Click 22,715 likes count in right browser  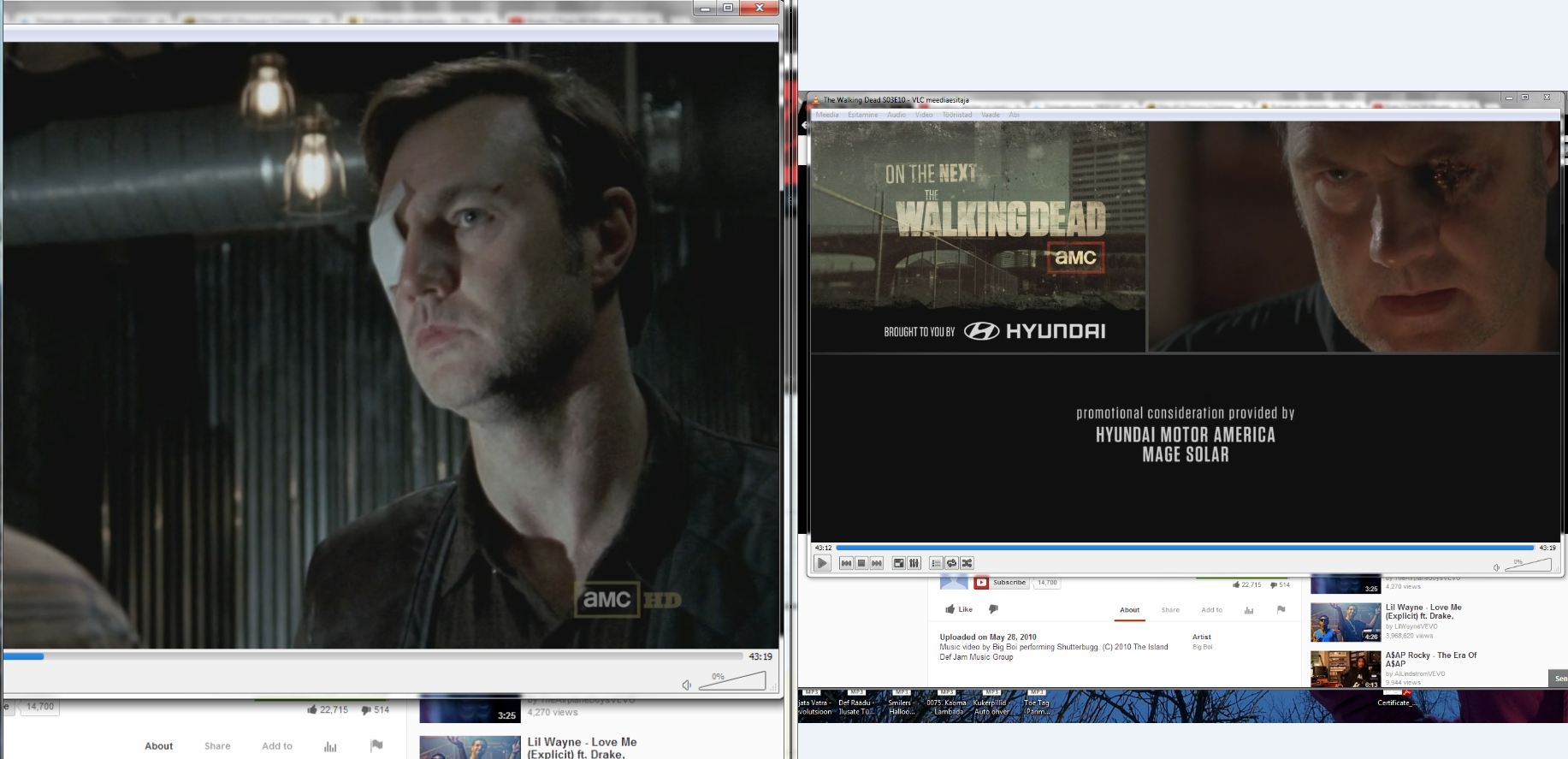tap(1246, 584)
